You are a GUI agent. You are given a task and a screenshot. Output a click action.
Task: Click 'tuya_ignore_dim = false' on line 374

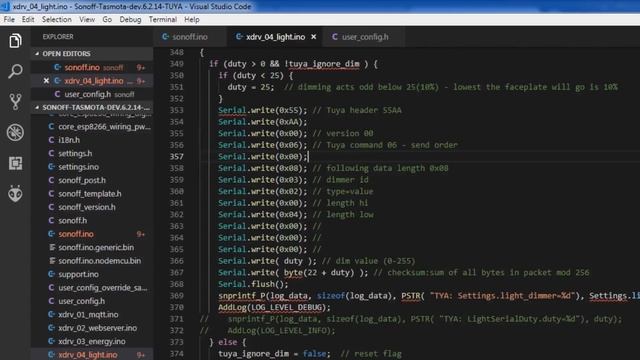(x=272, y=353)
